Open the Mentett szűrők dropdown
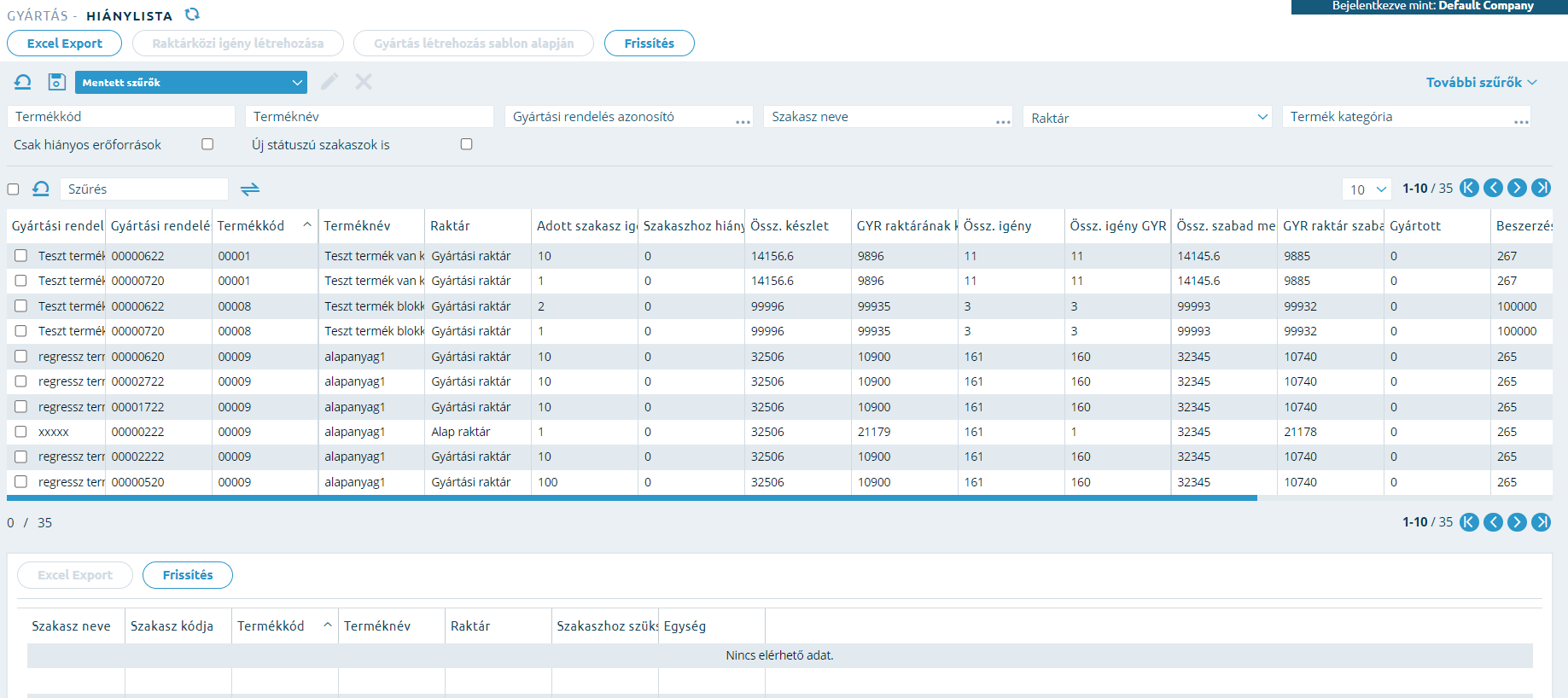 [190, 82]
